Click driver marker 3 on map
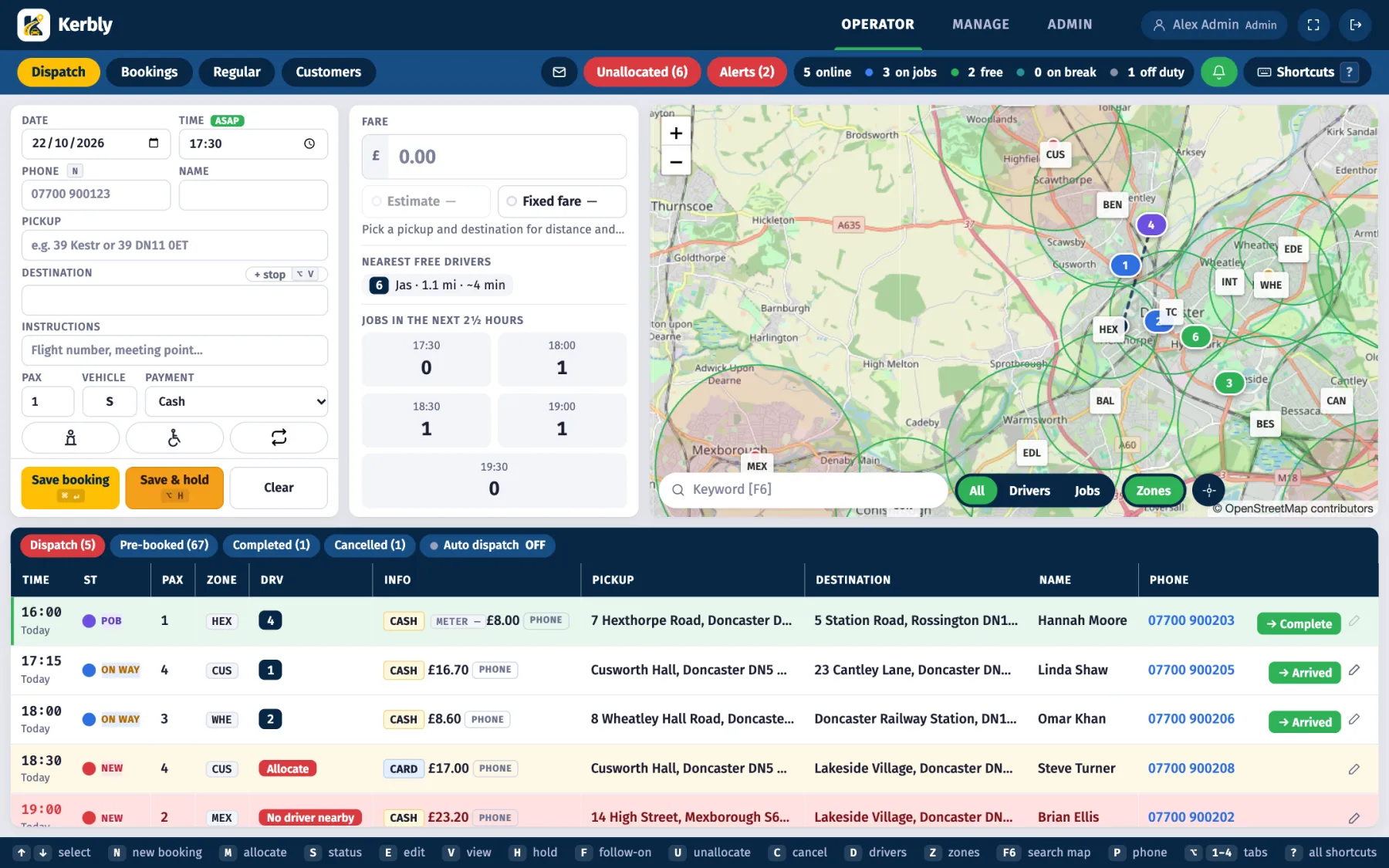1389x868 pixels. click(x=1229, y=383)
